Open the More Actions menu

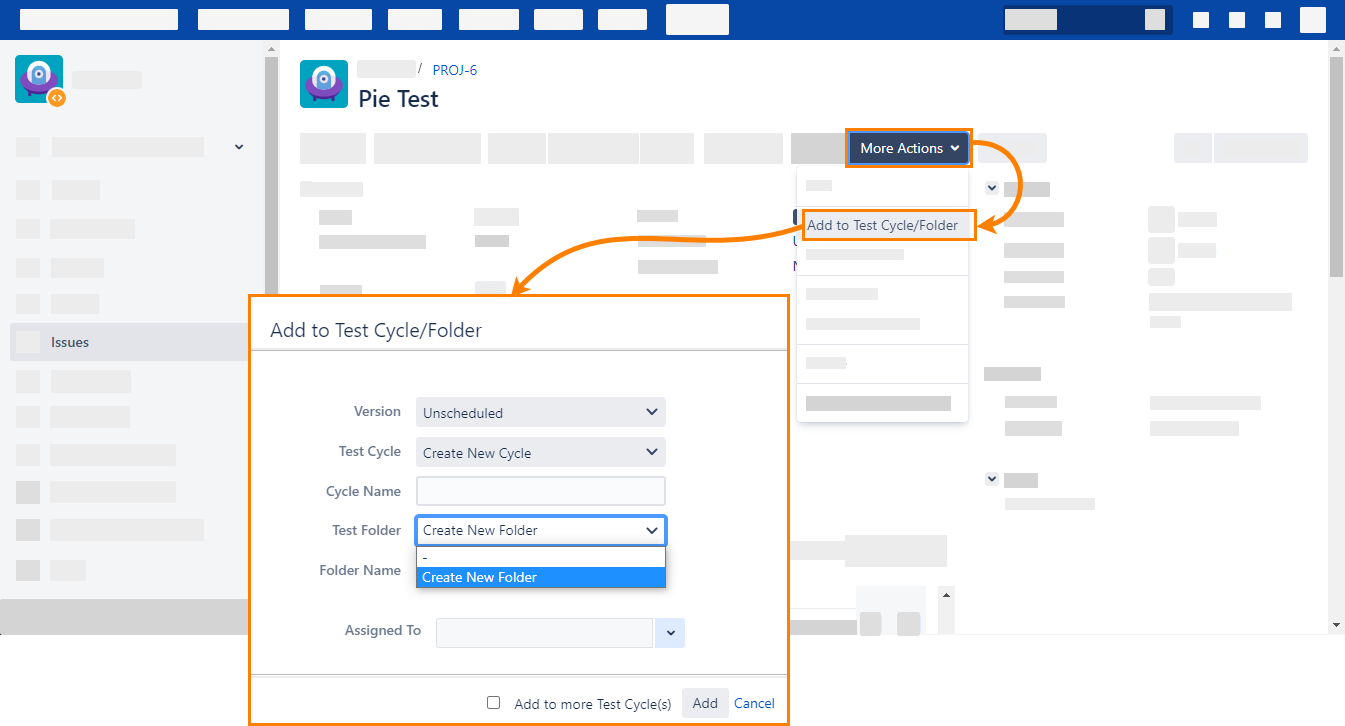coord(908,147)
